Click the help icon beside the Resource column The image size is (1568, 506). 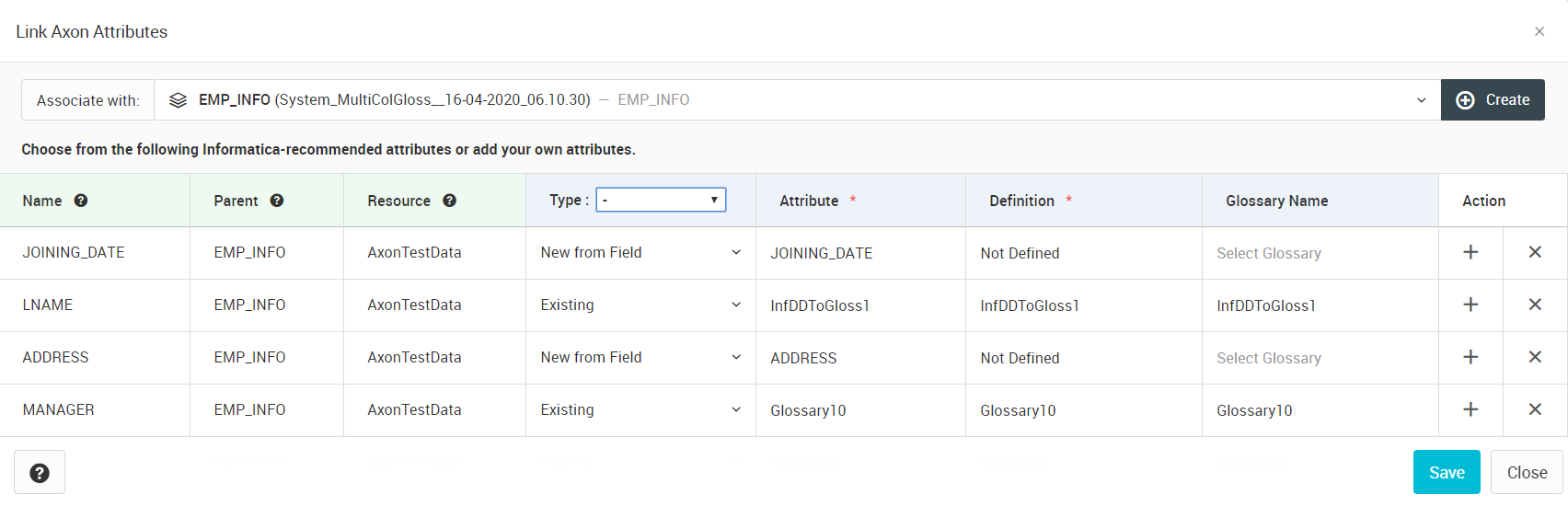click(x=450, y=201)
